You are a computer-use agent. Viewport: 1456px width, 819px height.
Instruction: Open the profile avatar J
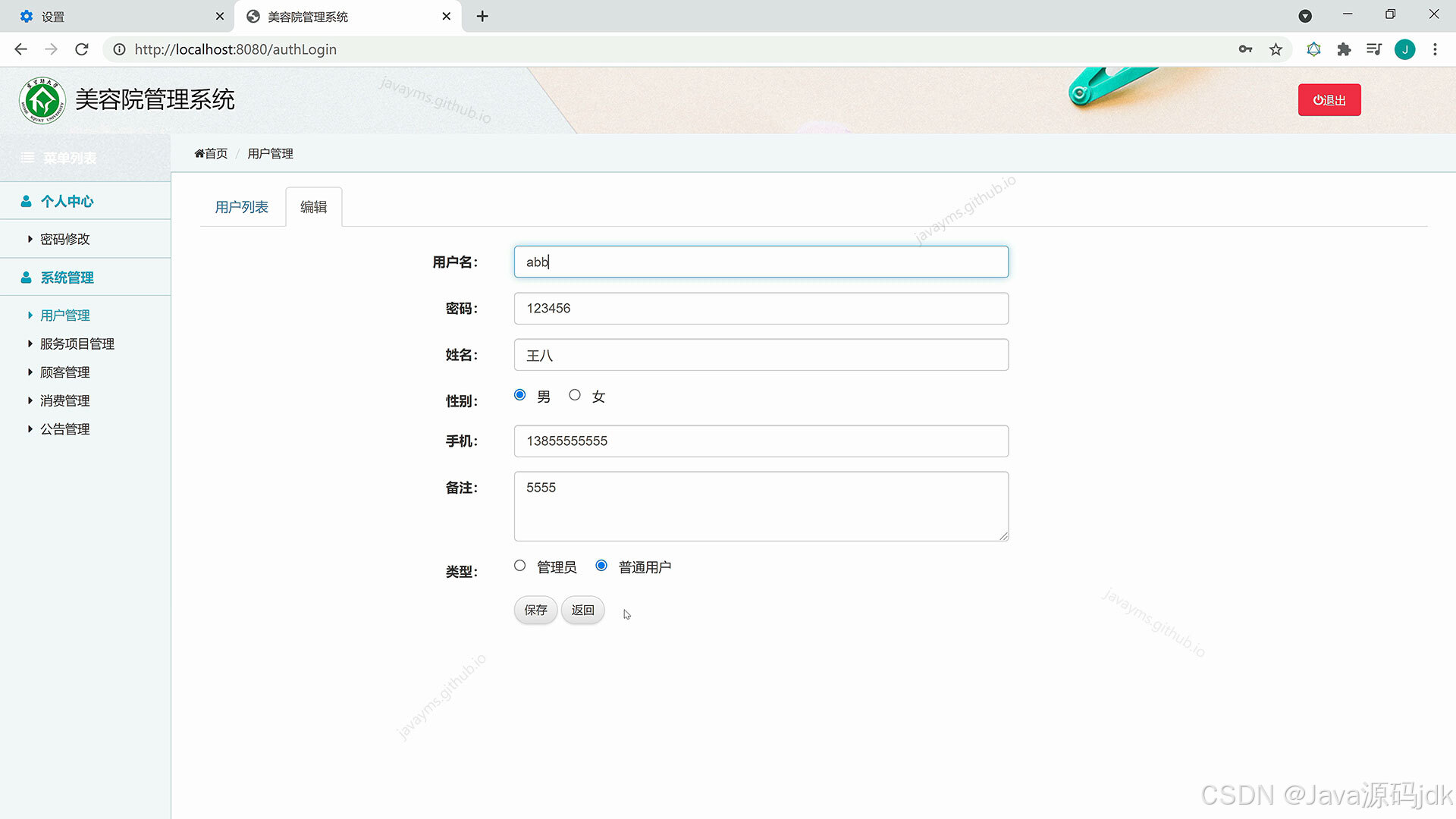pyautogui.click(x=1404, y=49)
